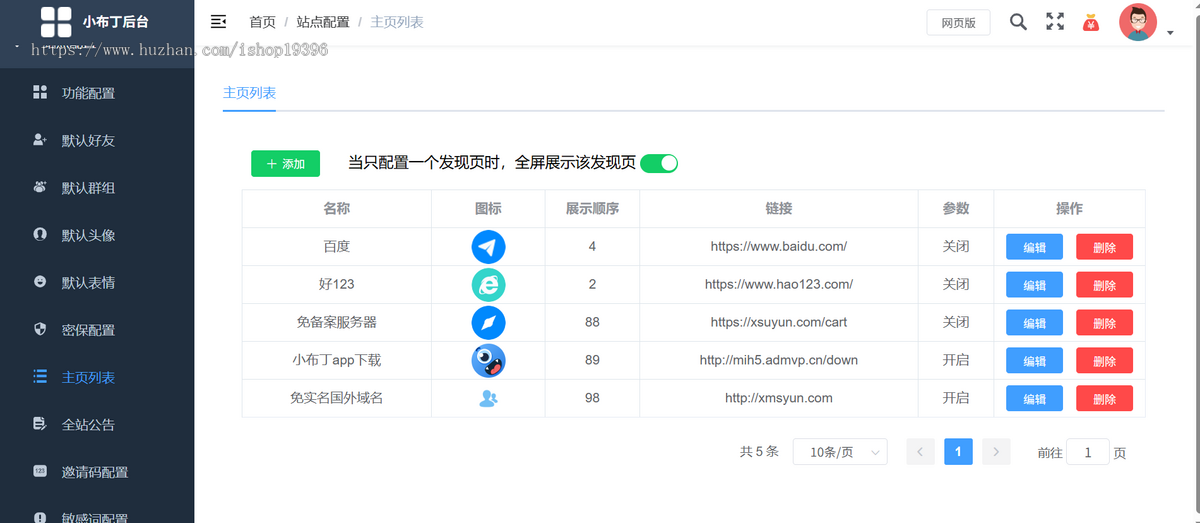Image resolution: width=1200 pixels, height=523 pixels.
Task: Edit the 免备案服务器 row
Action: 1034,323
